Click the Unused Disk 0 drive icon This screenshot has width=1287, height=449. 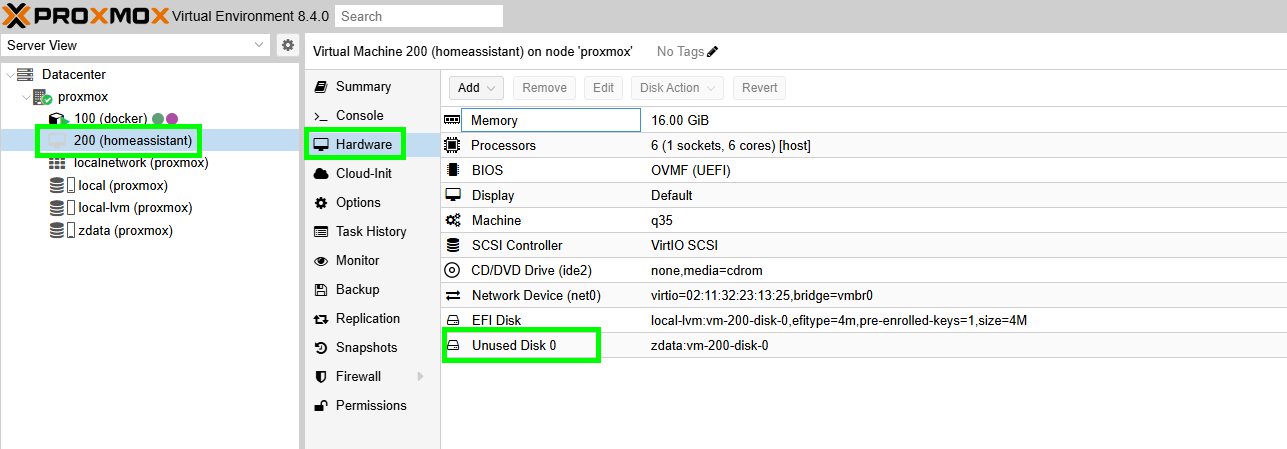[453, 345]
